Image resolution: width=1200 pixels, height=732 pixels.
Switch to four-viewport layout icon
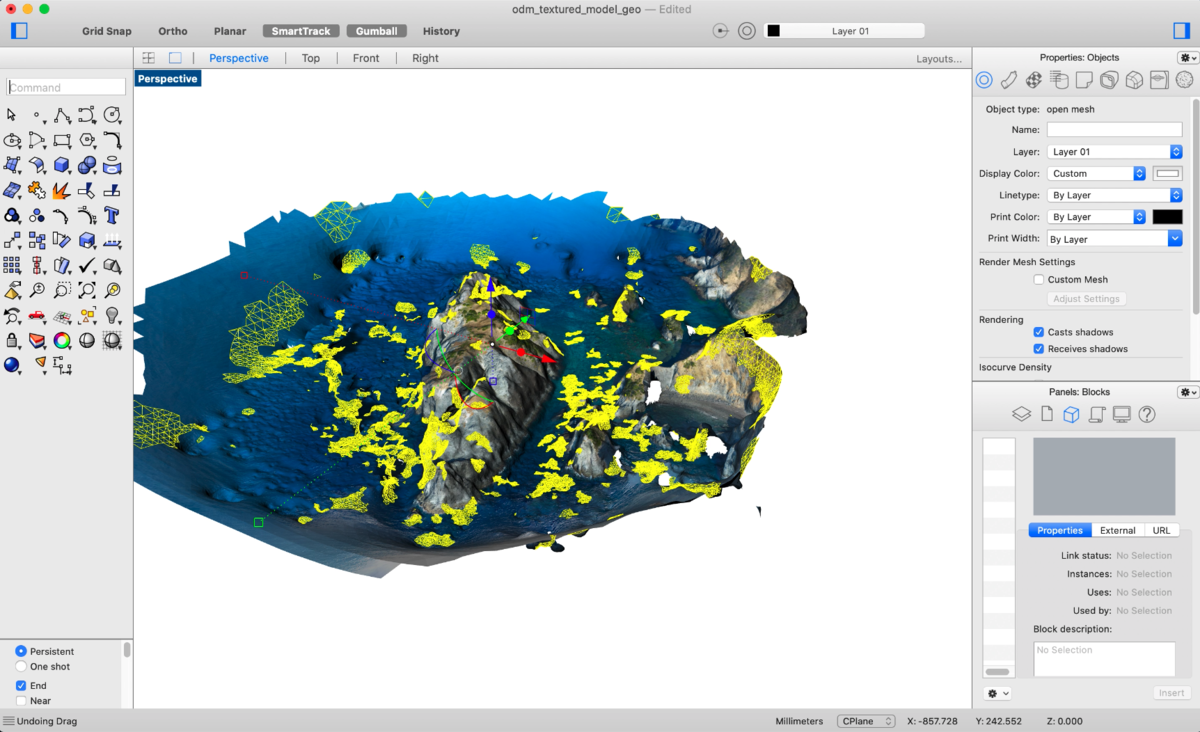(148, 58)
